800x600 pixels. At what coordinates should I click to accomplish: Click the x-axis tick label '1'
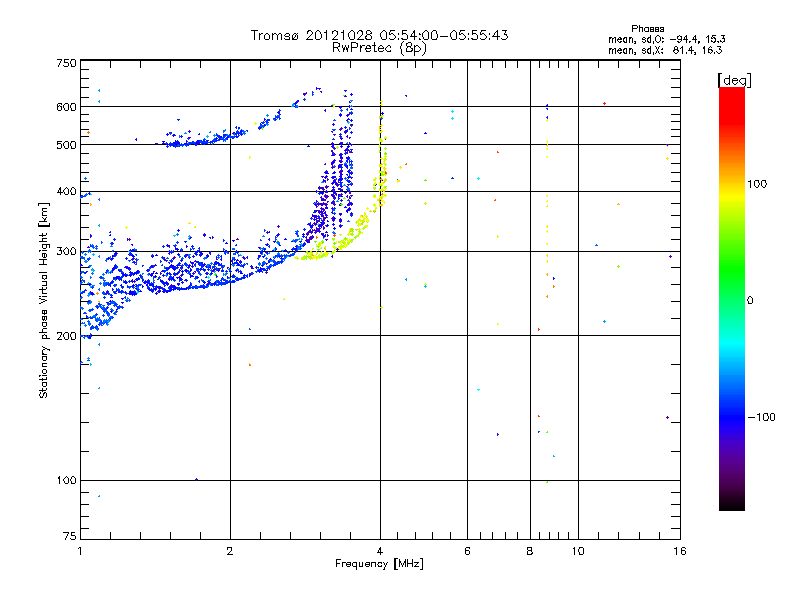80,551
